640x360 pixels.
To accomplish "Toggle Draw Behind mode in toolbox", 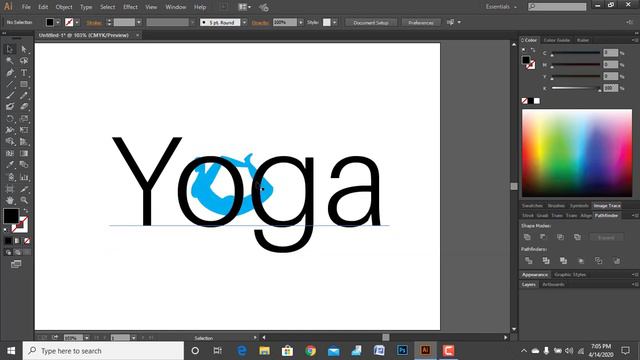I will 18,253.
